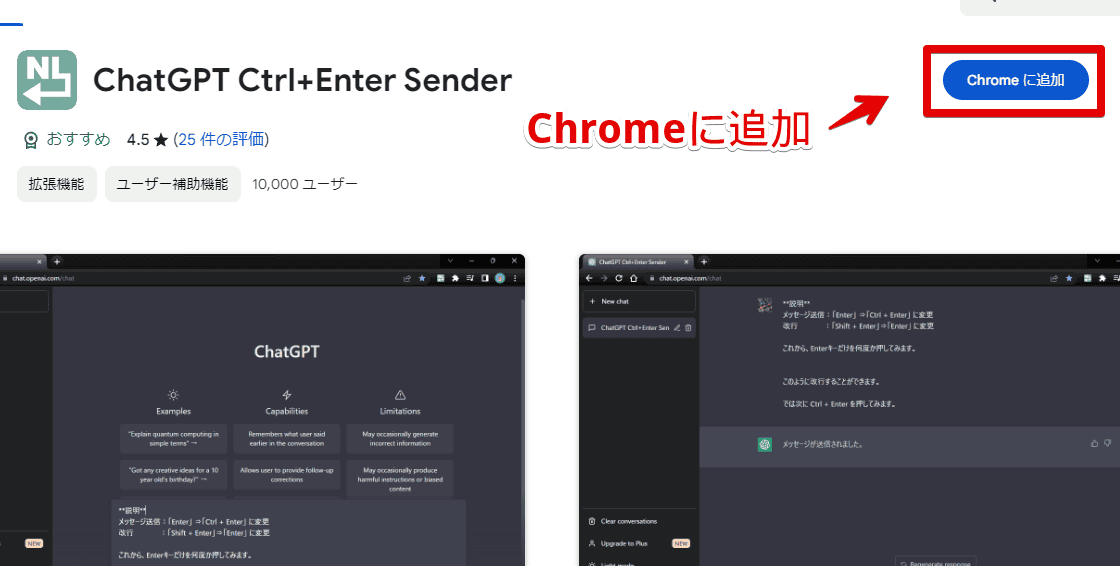Add the extension with the Chrome に追加 button
The image size is (1120, 566).
1015,80
